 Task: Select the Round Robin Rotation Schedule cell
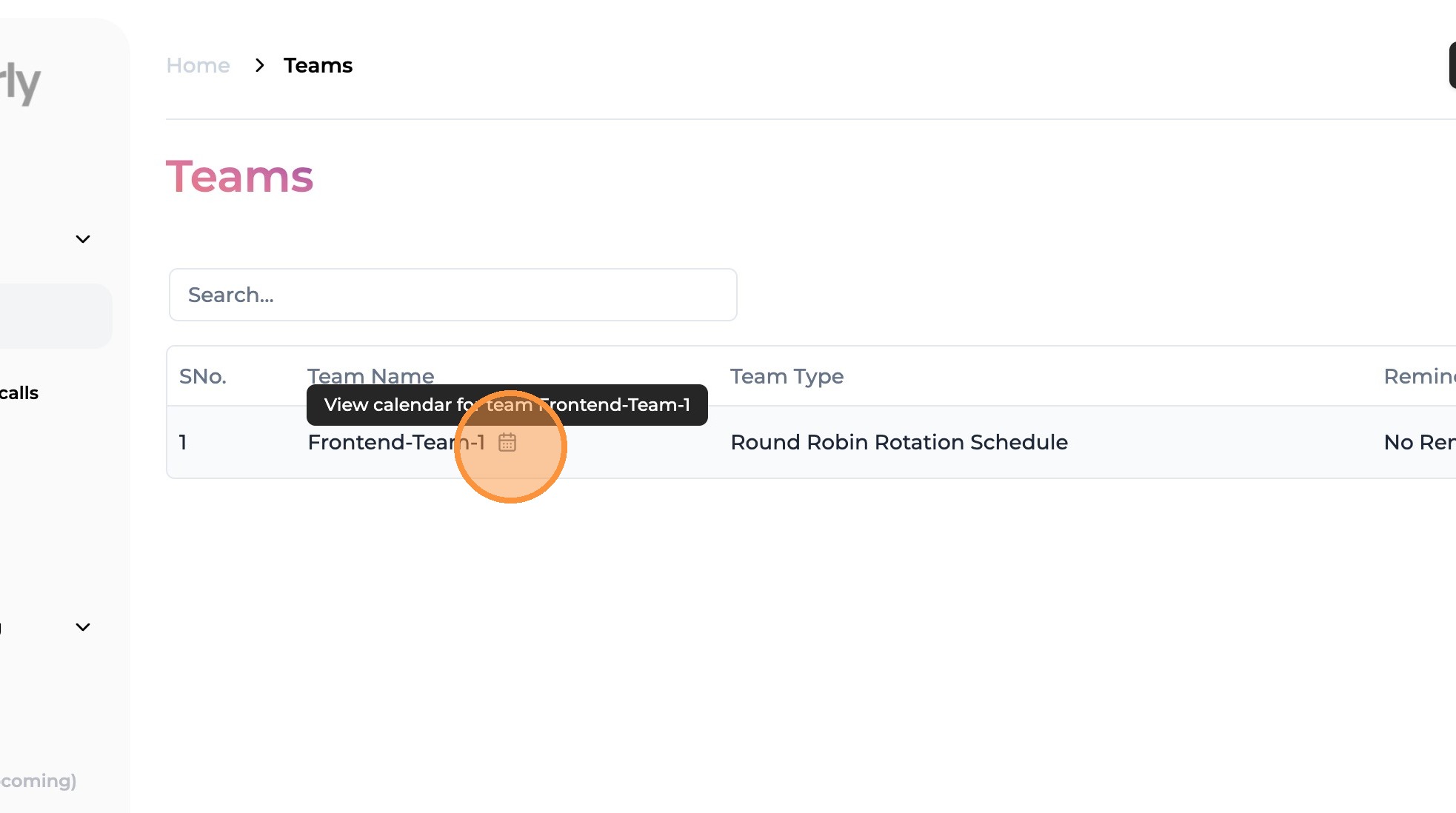coord(899,442)
